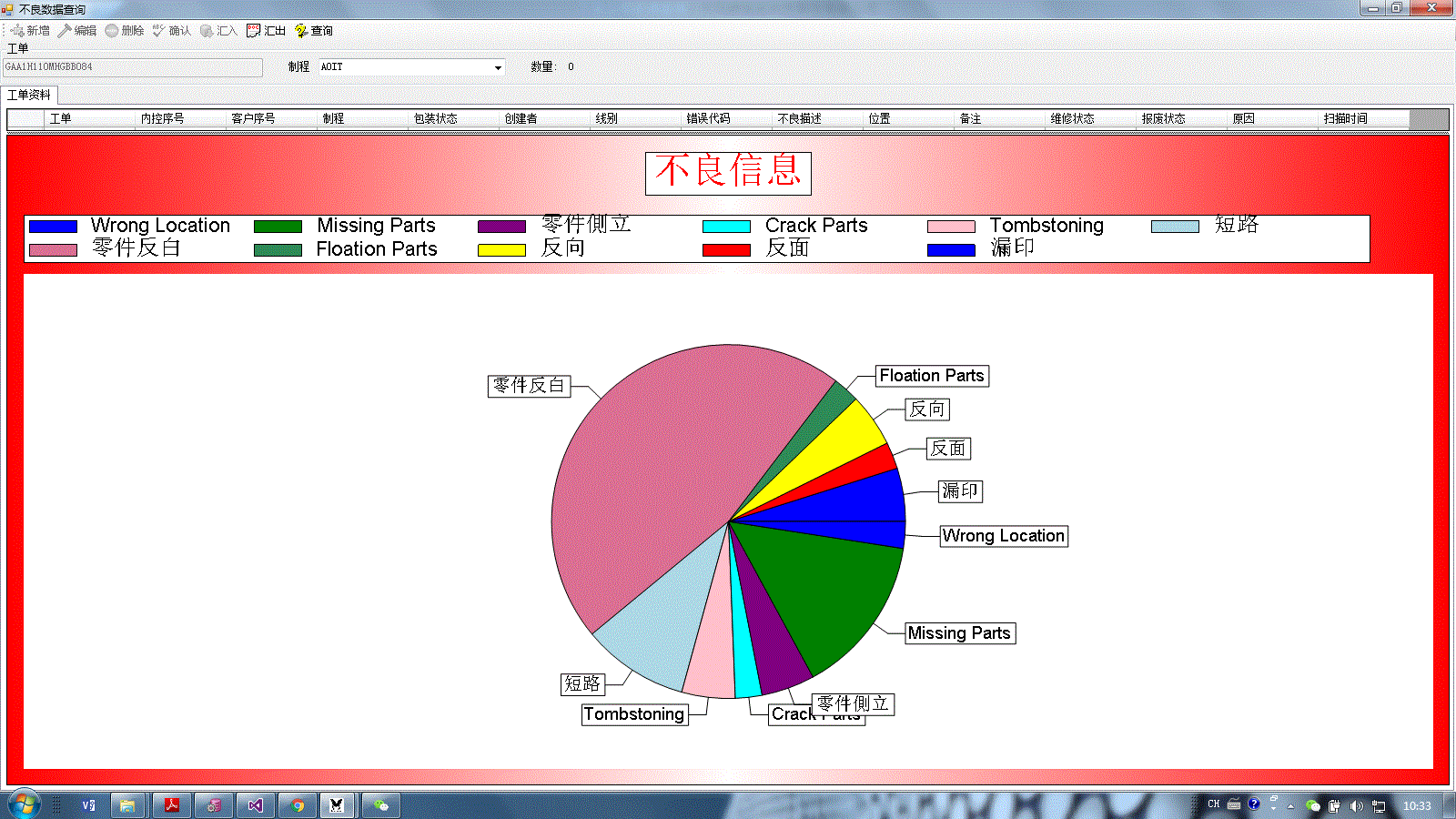Click the 线别 column header
Screen dimensions: 1456x819
tap(635, 119)
